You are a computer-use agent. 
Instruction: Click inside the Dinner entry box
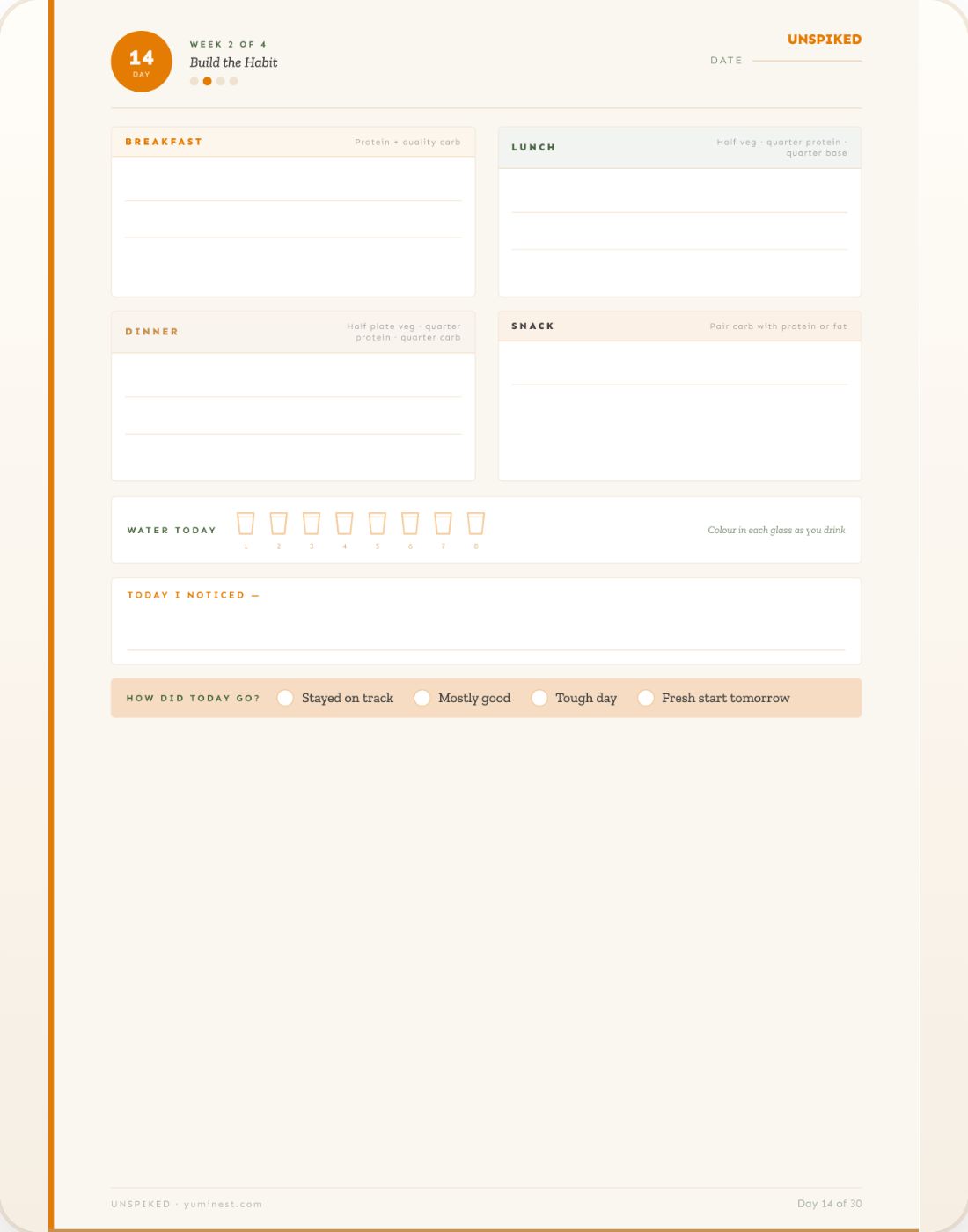[x=293, y=416]
